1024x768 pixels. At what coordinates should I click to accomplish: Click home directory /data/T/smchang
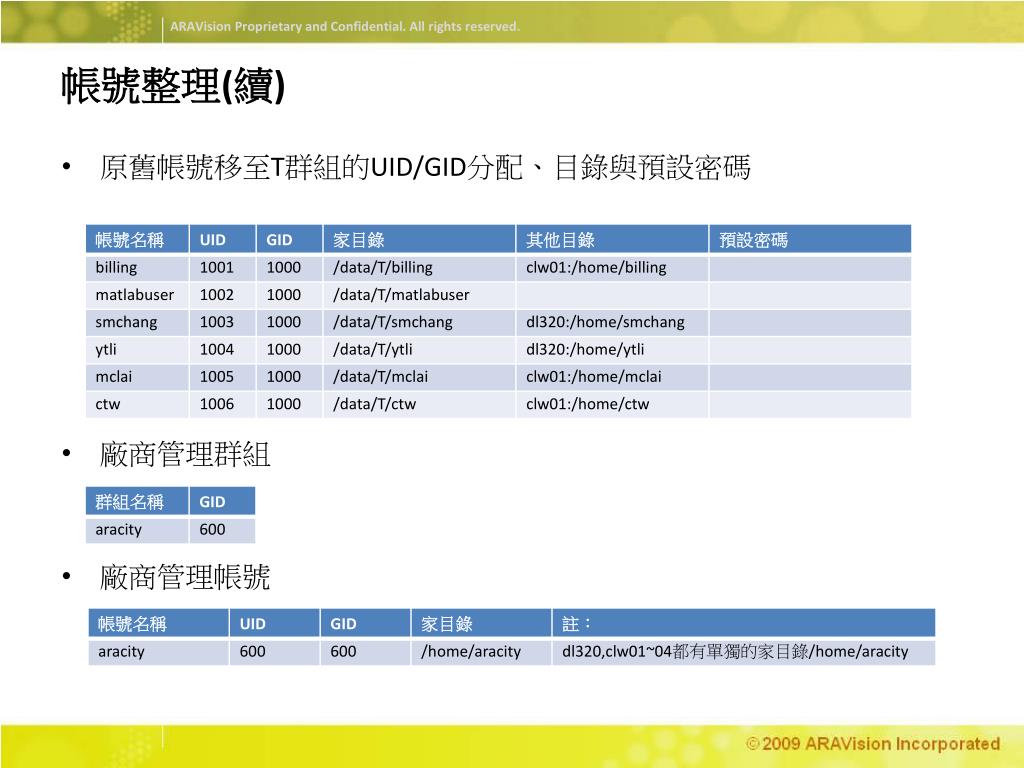tap(392, 322)
